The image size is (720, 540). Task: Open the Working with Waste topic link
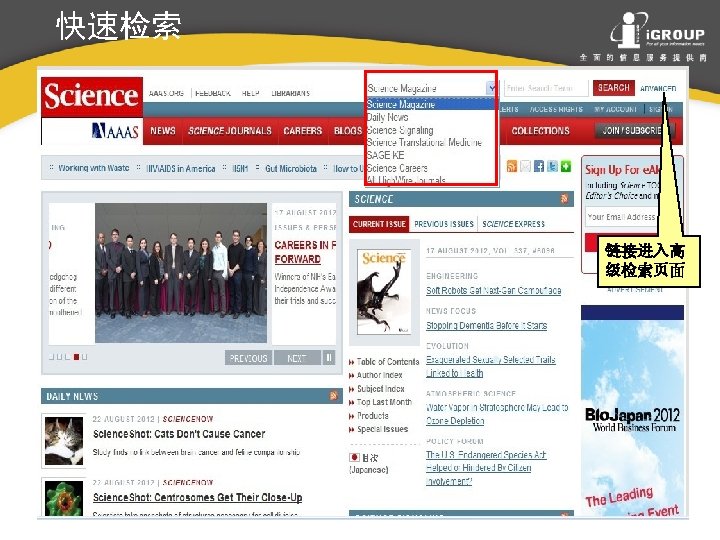click(94, 168)
